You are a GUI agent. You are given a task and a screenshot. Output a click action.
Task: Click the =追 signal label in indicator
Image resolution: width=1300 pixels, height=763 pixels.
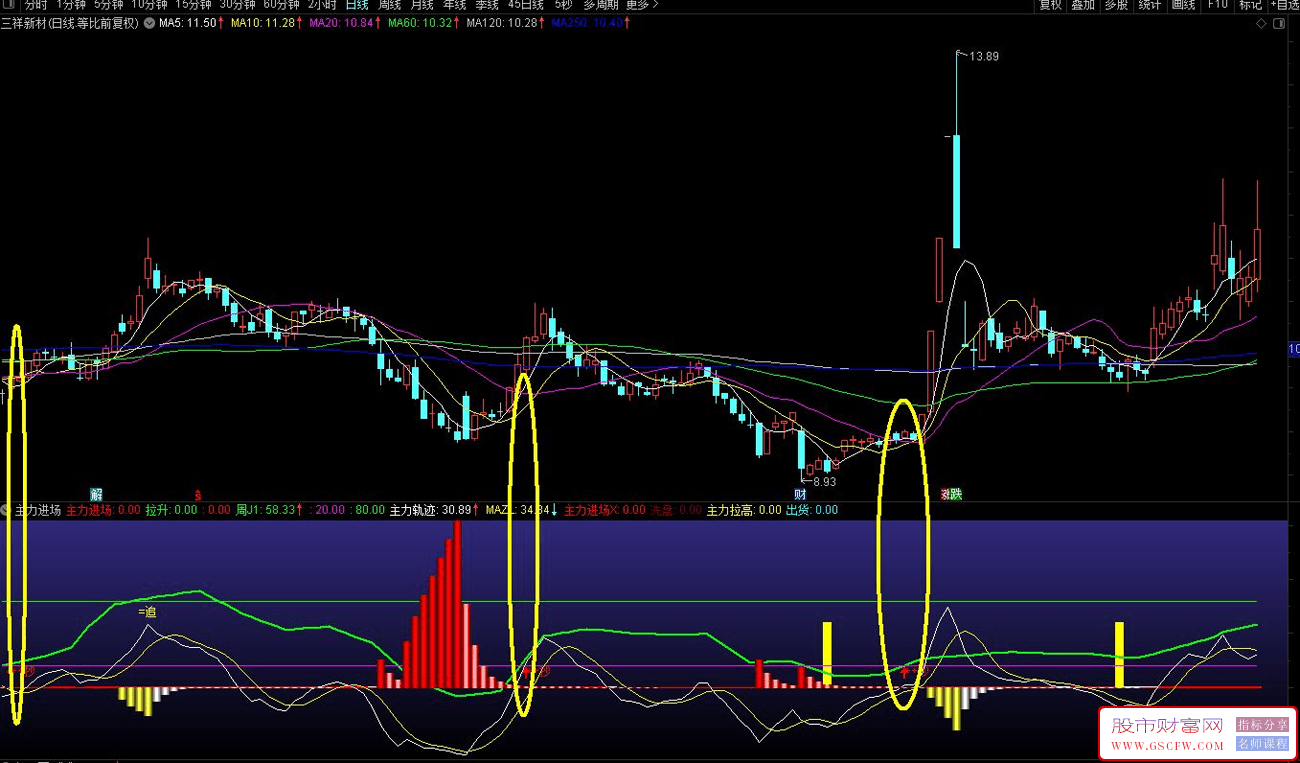click(147, 611)
